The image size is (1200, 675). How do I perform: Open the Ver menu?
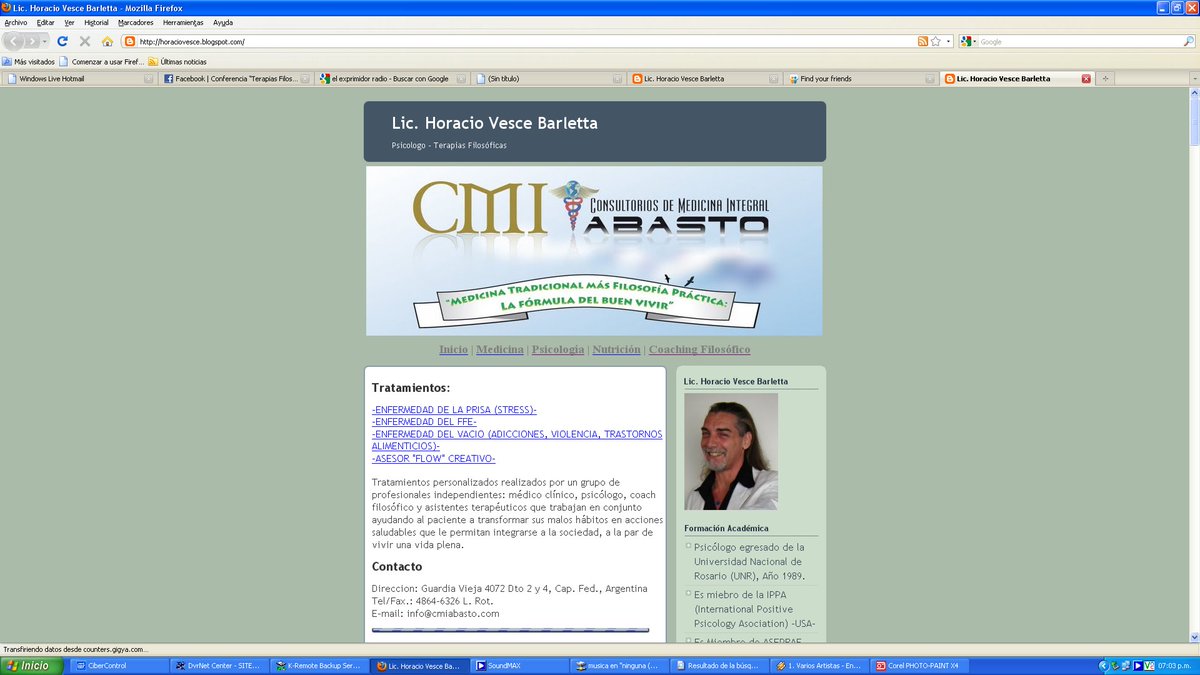click(x=69, y=22)
